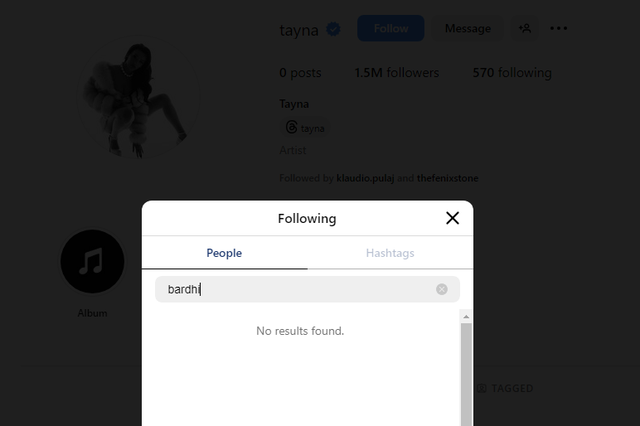Open the 570 following list
The height and width of the screenshot is (426, 640).
pyautogui.click(x=512, y=73)
